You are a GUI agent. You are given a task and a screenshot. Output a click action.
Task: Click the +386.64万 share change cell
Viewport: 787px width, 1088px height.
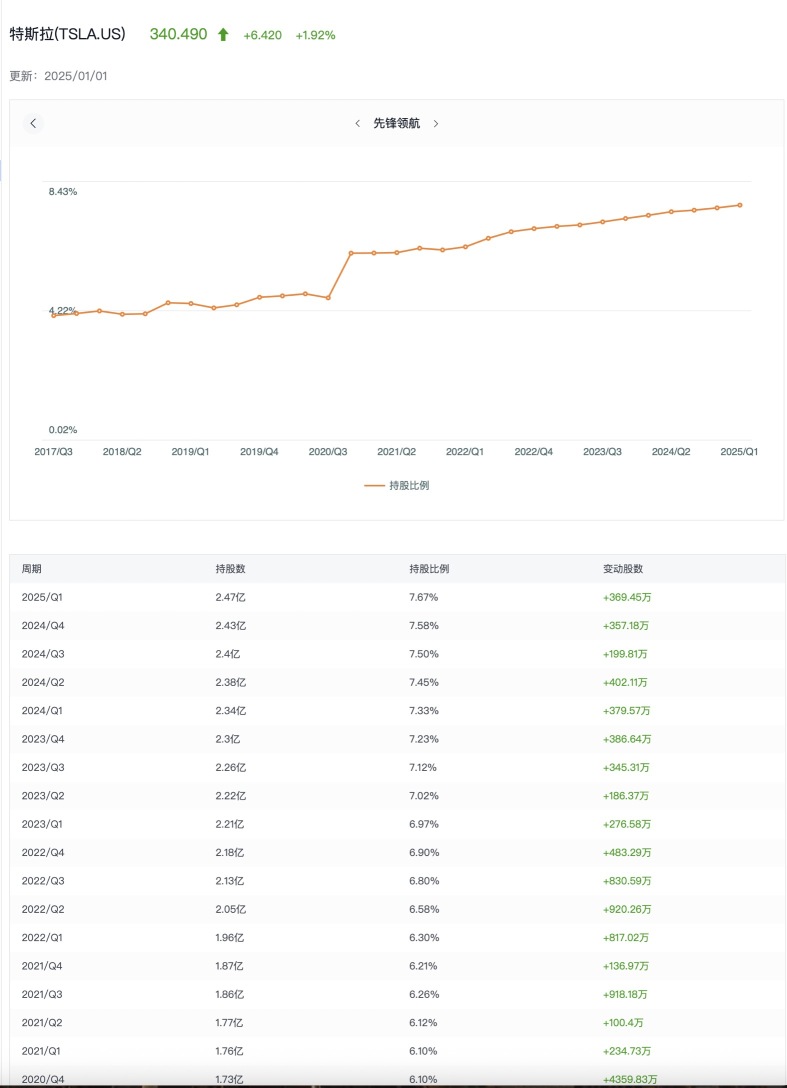tap(627, 740)
